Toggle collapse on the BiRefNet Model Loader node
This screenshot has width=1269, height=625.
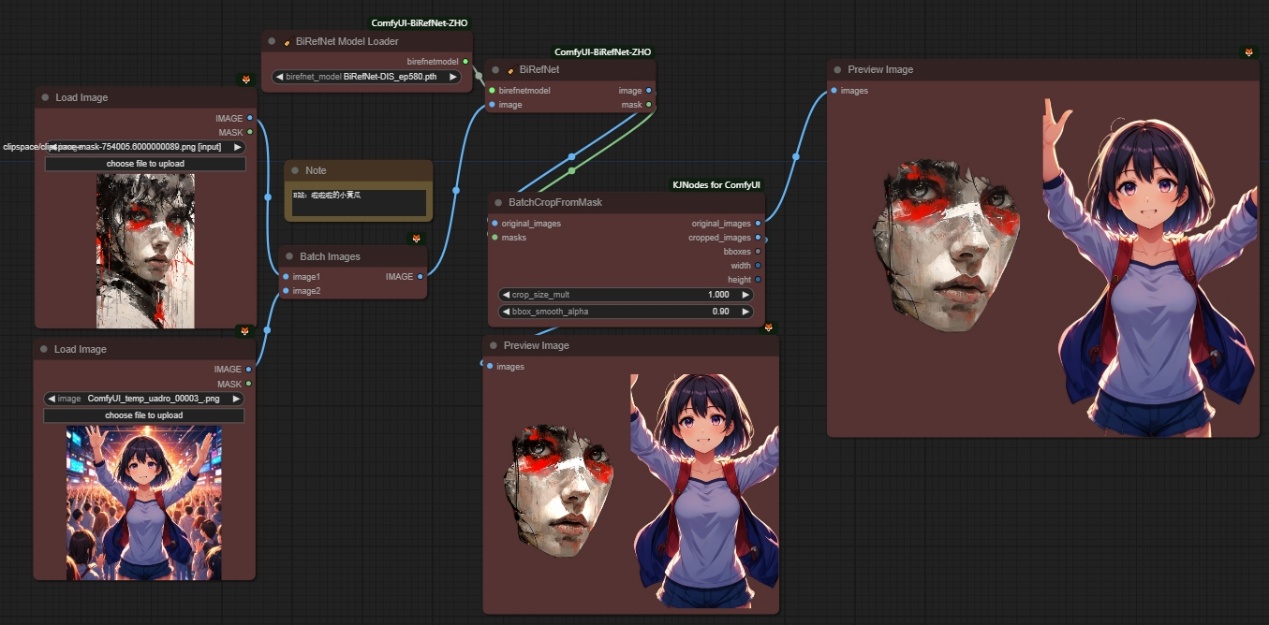(x=272, y=42)
